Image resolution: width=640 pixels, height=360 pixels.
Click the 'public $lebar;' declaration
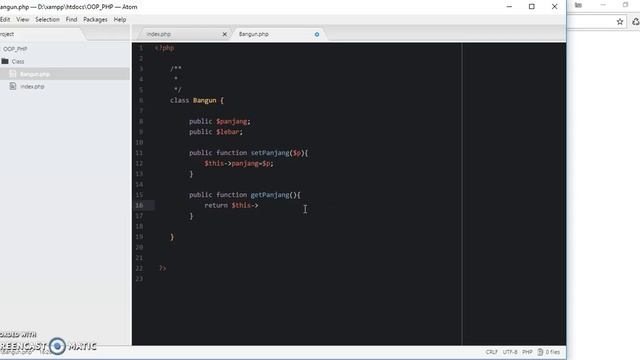coord(216,132)
